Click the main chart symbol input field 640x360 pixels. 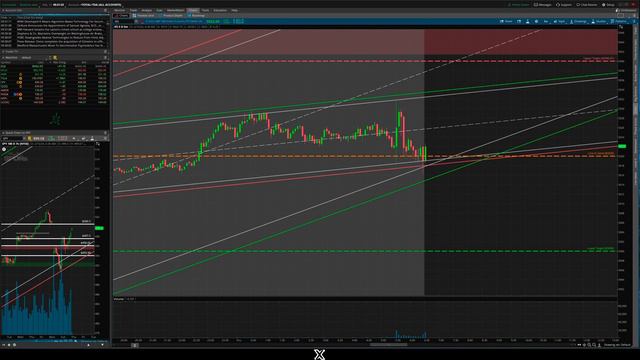[x=123, y=21]
